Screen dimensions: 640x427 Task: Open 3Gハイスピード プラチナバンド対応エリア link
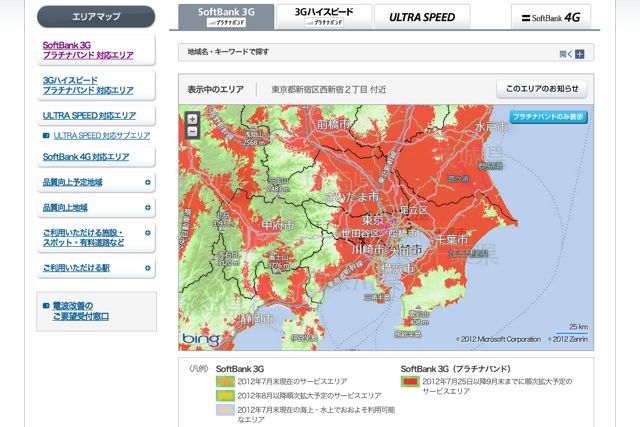point(88,85)
